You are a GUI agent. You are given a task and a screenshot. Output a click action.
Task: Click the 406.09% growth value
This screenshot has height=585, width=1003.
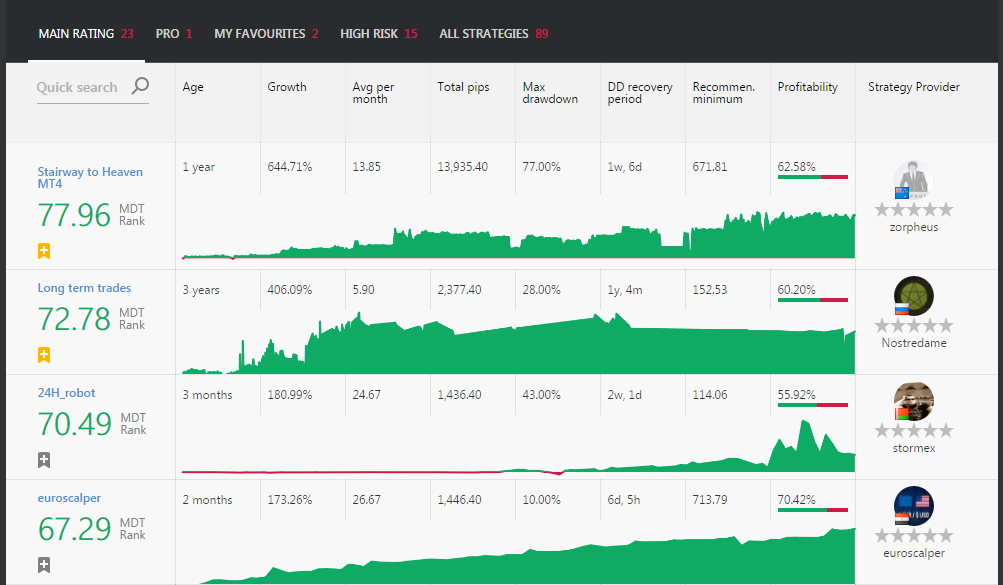(x=290, y=290)
